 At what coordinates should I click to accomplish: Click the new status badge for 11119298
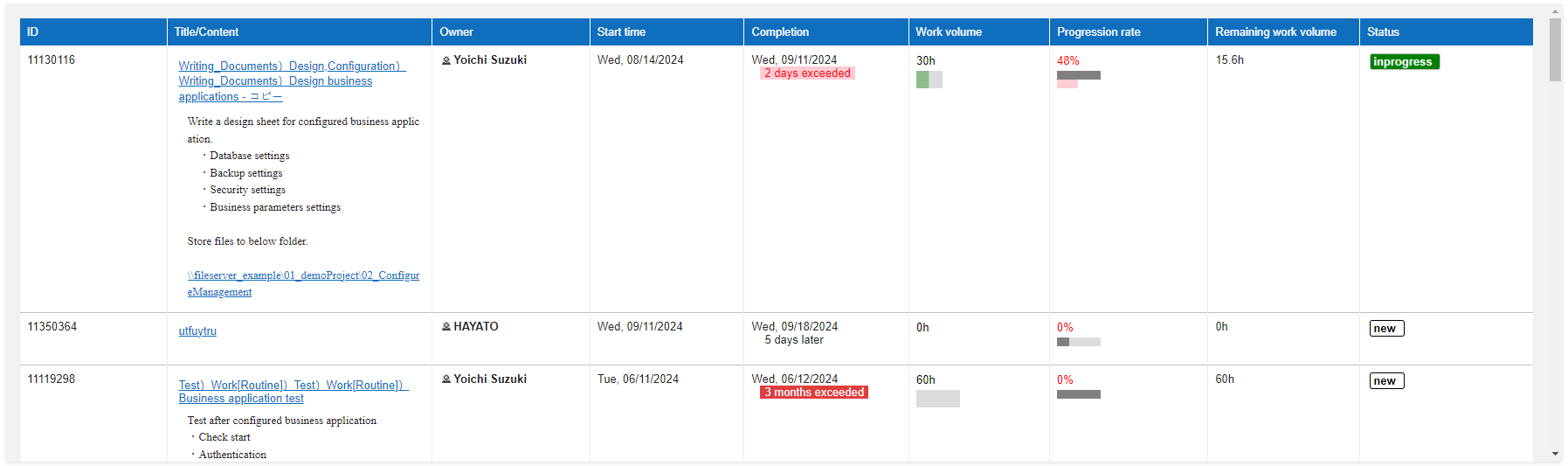pos(1386,381)
